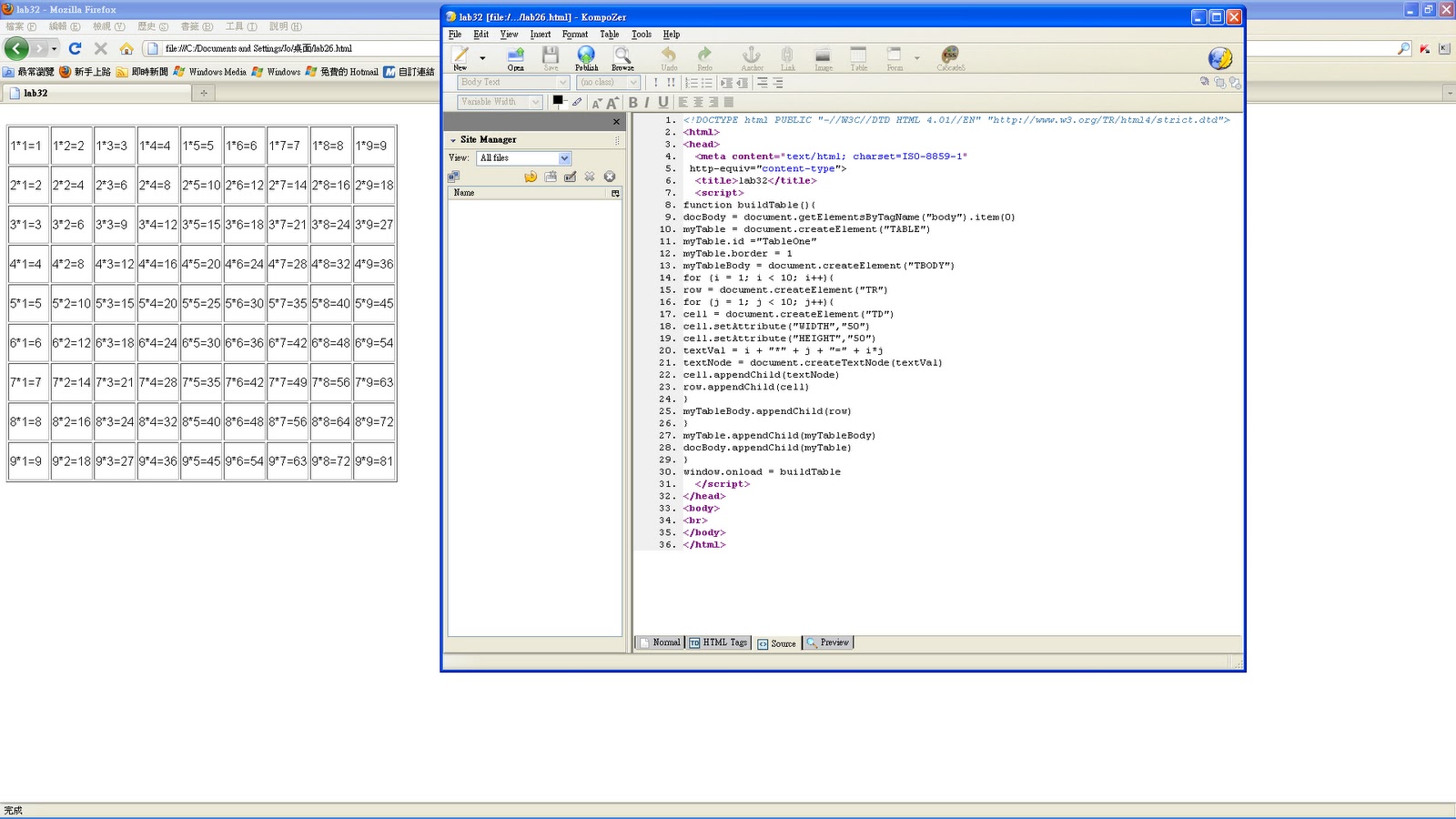Toggle right text alignment
Viewport: 1456px width, 819px height.
pos(713,103)
